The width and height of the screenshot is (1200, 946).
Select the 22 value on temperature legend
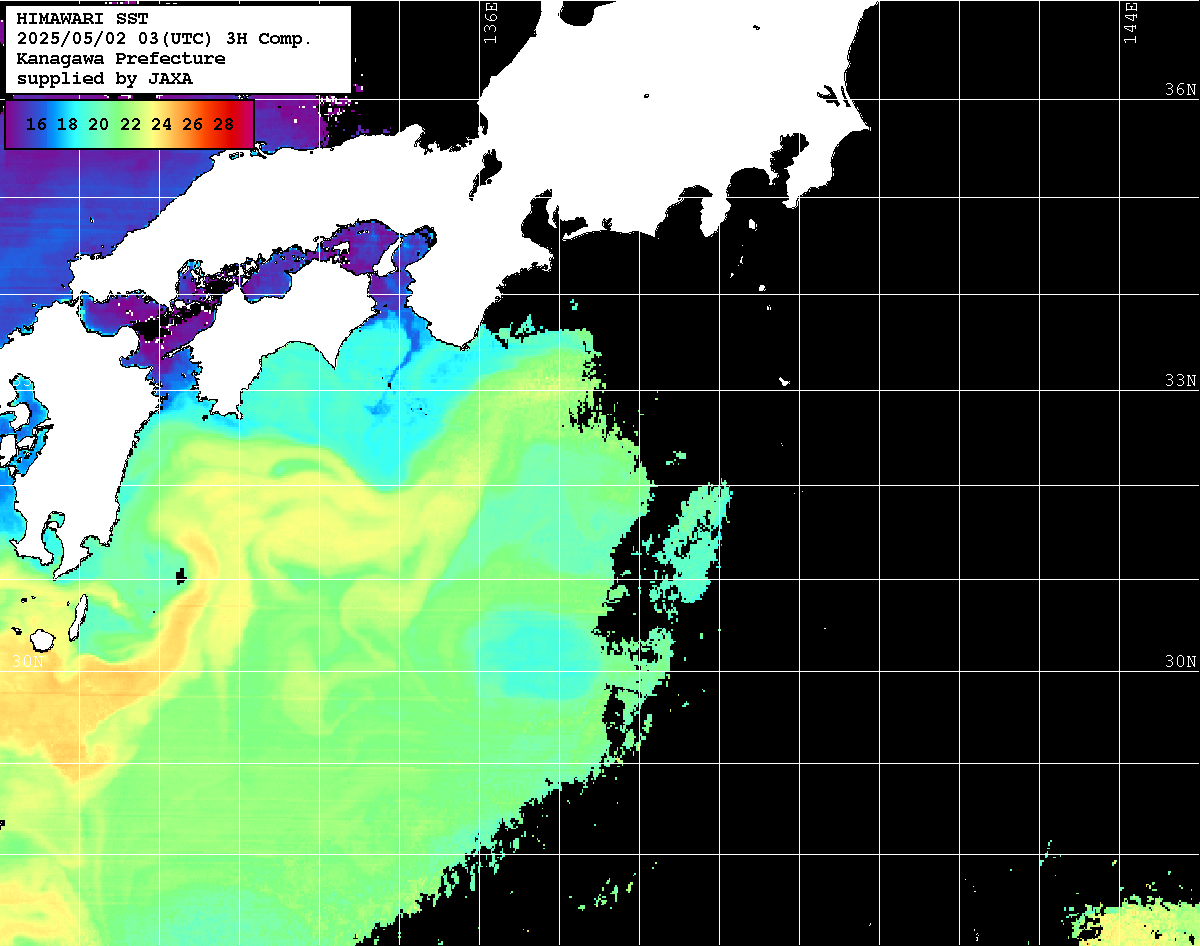[x=130, y=125]
